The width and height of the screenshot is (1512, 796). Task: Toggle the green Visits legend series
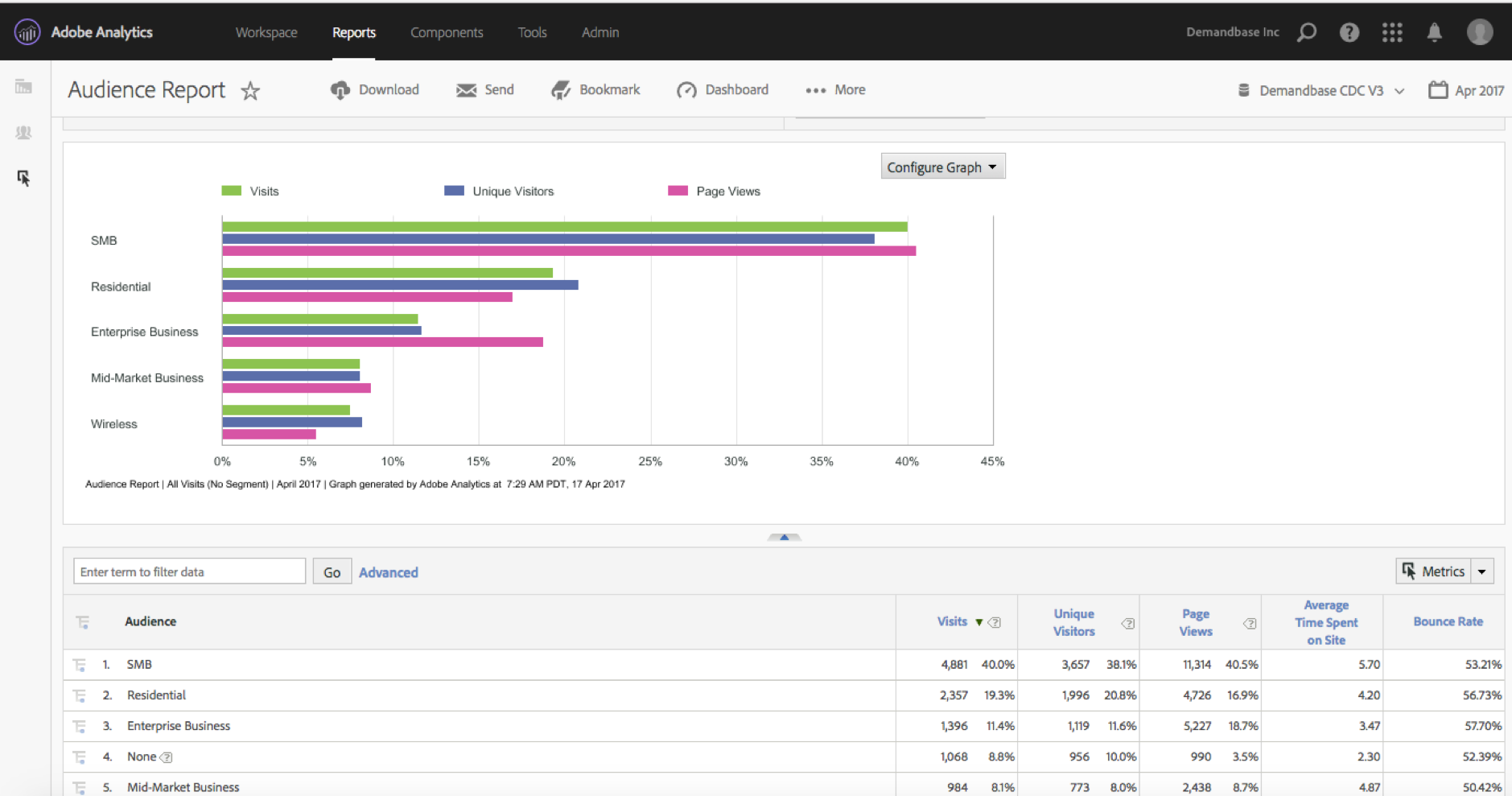pos(232,191)
